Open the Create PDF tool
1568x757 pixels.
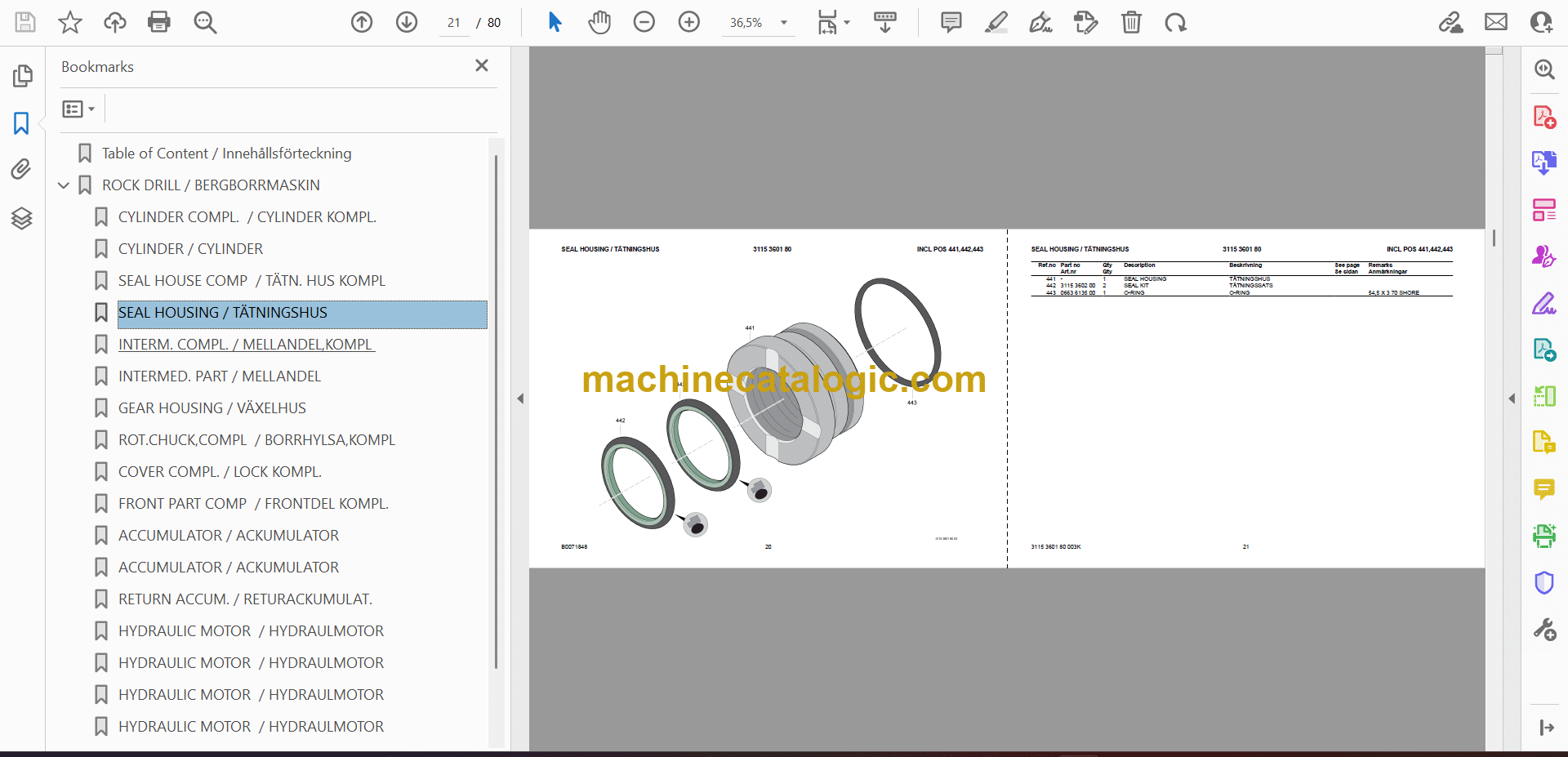[1544, 117]
